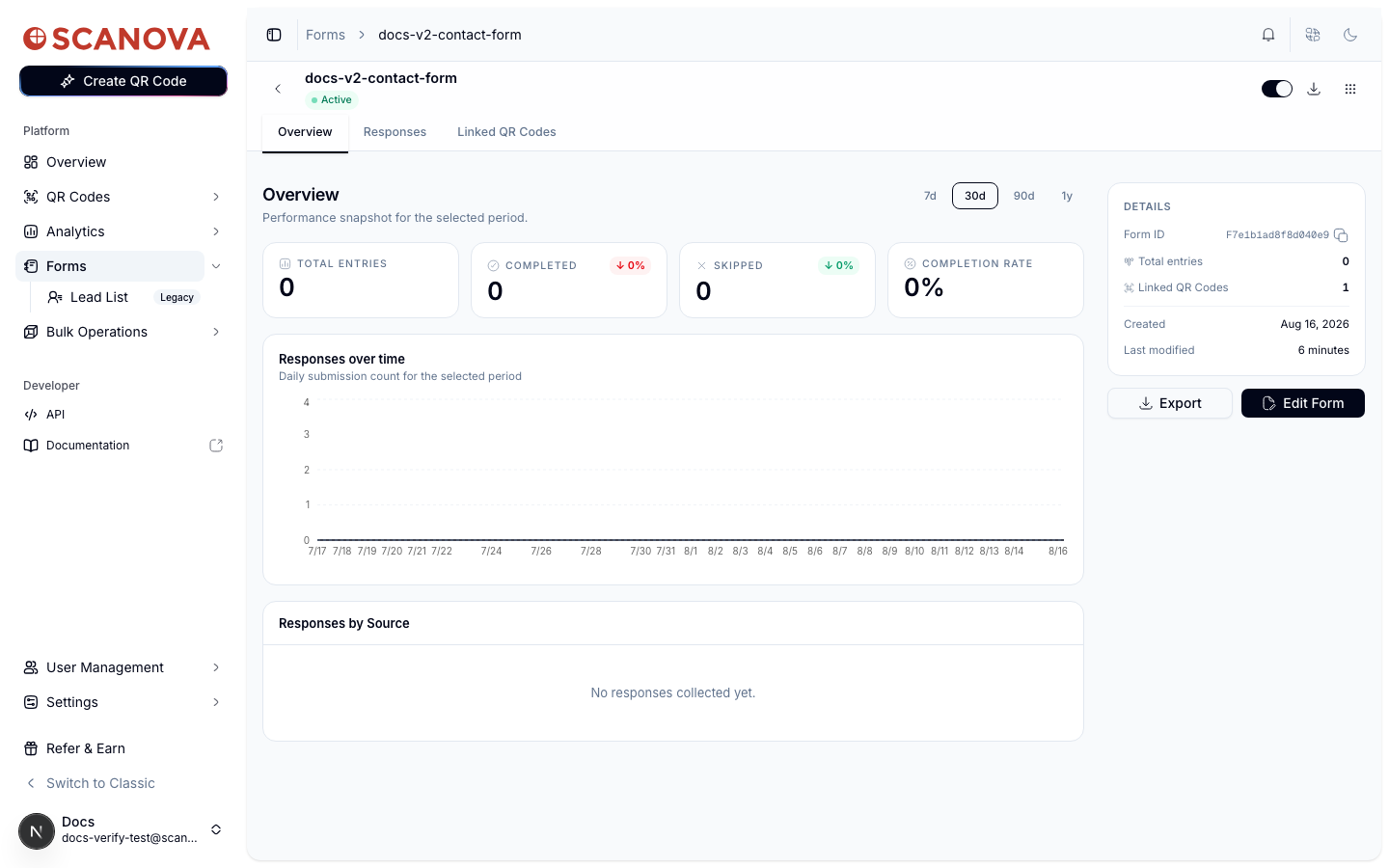The height and width of the screenshot is (868, 1389).
Task: Click the Edit Form button
Action: tap(1303, 403)
